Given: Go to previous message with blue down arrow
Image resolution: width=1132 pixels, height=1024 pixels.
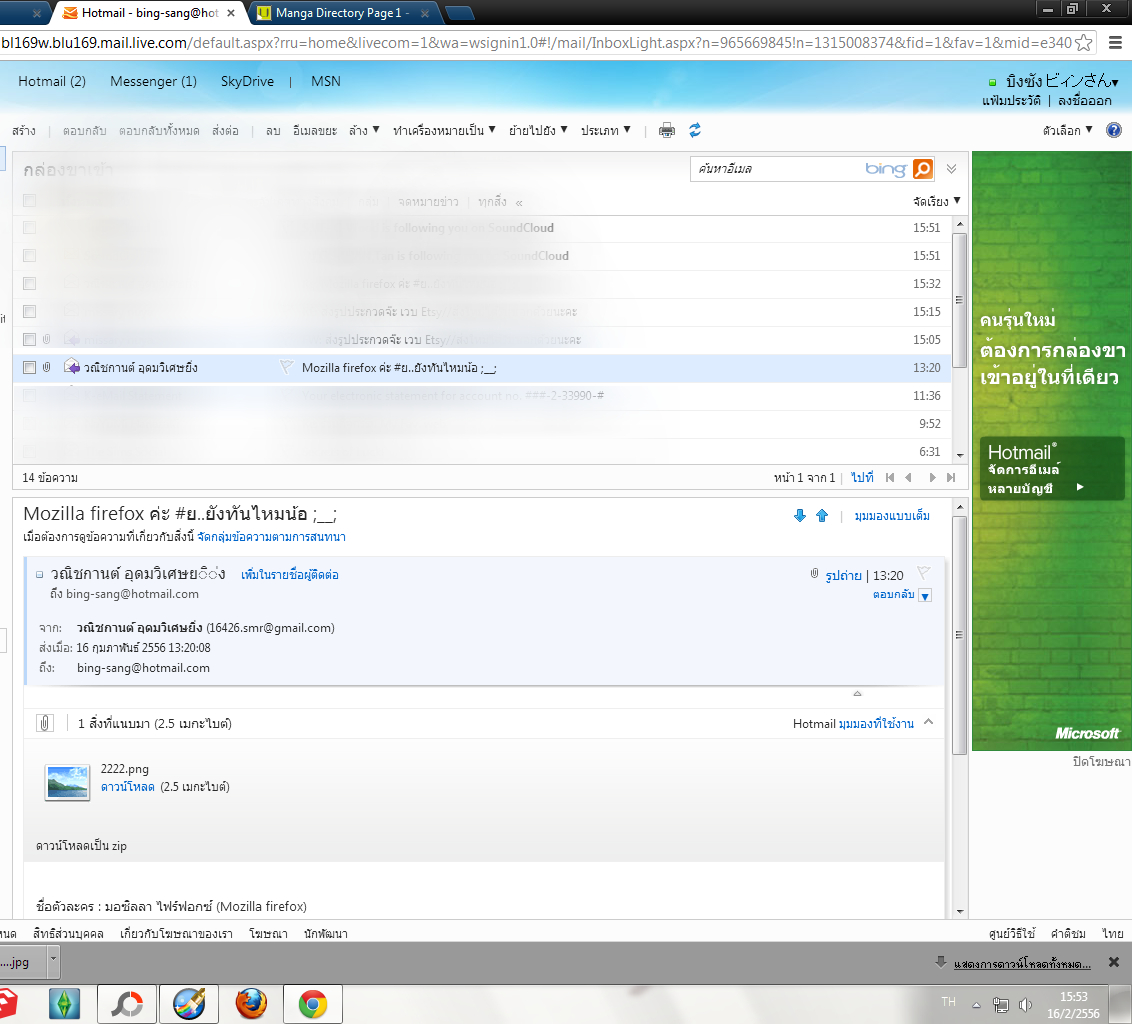Looking at the screenshot, I should coord(800,516).
